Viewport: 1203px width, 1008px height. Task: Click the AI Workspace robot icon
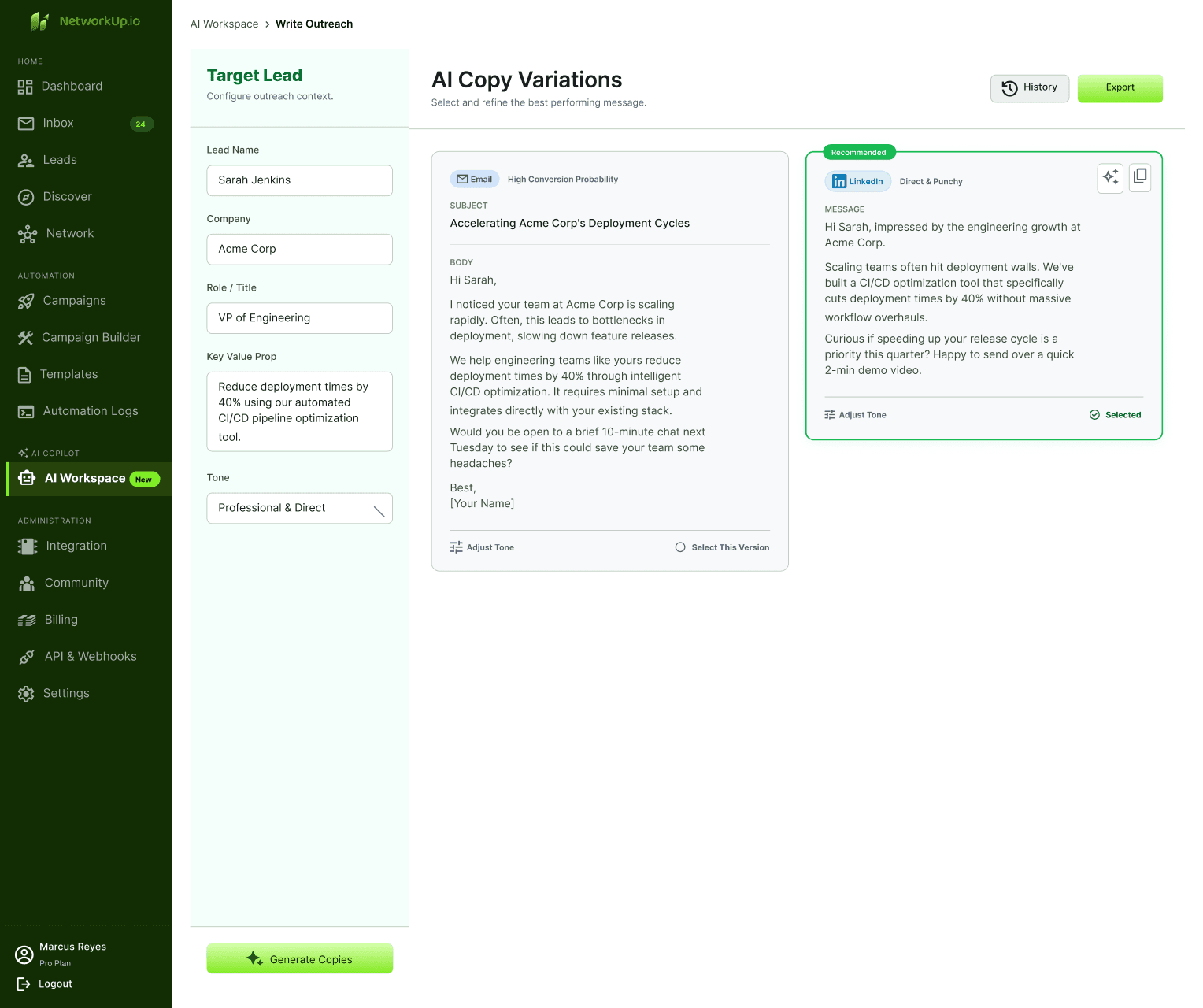pyautogui.click(x=27, y=478)
